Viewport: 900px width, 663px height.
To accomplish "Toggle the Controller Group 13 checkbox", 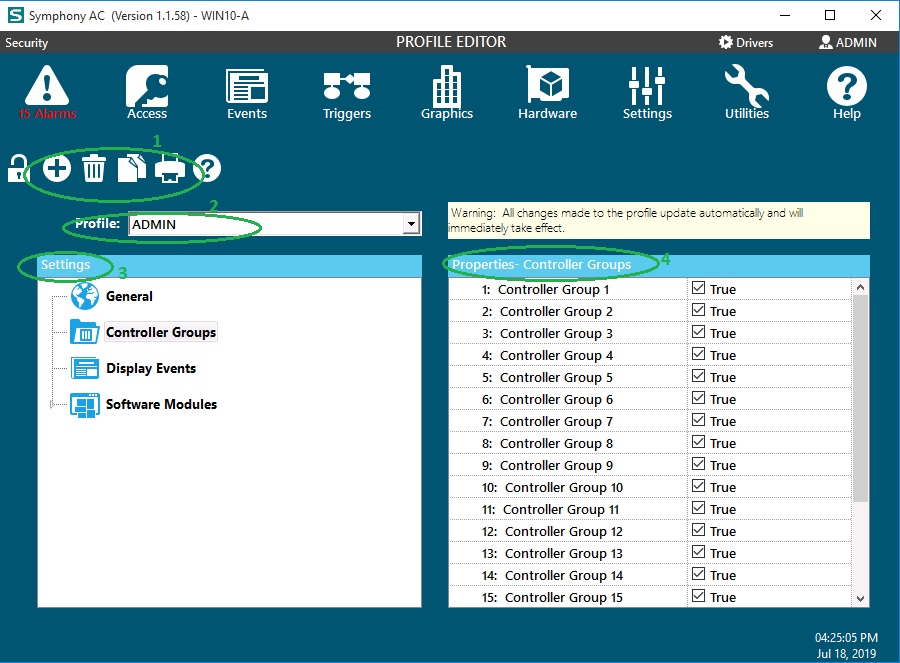I will [x=699, y=552].
